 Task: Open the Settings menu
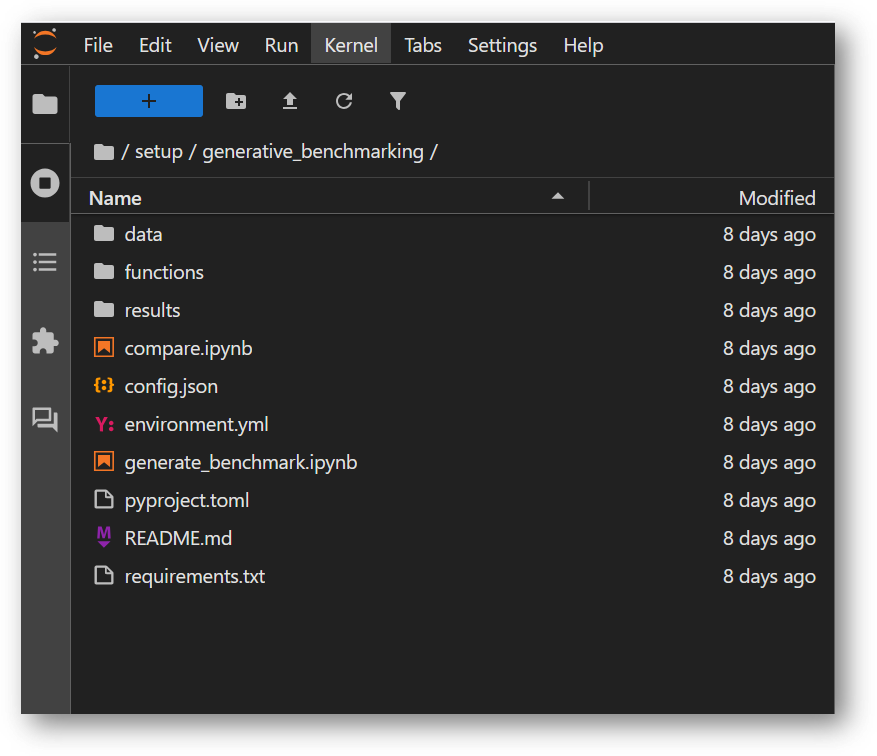502,45
